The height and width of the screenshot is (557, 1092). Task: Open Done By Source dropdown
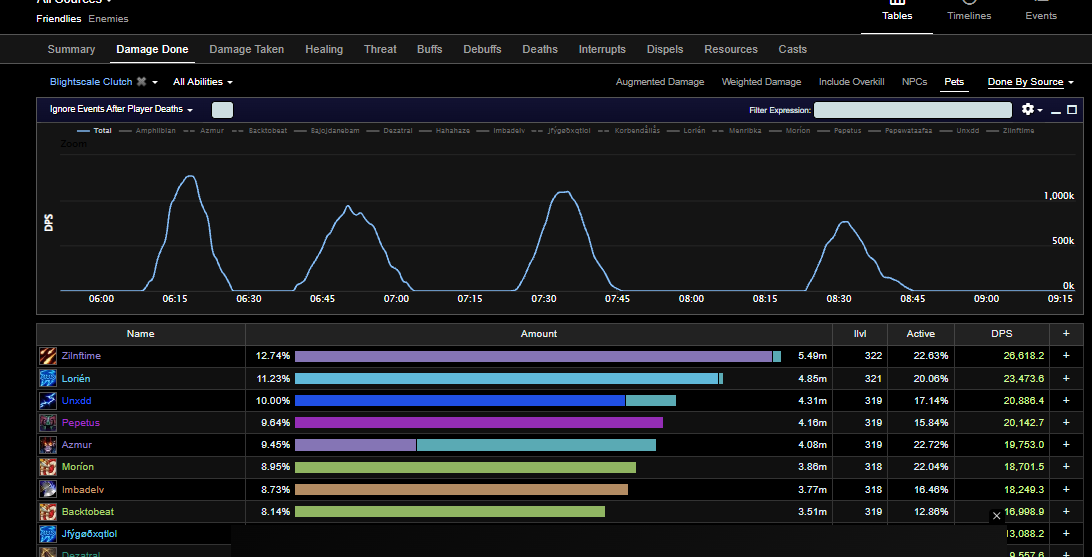(1030, 81)
